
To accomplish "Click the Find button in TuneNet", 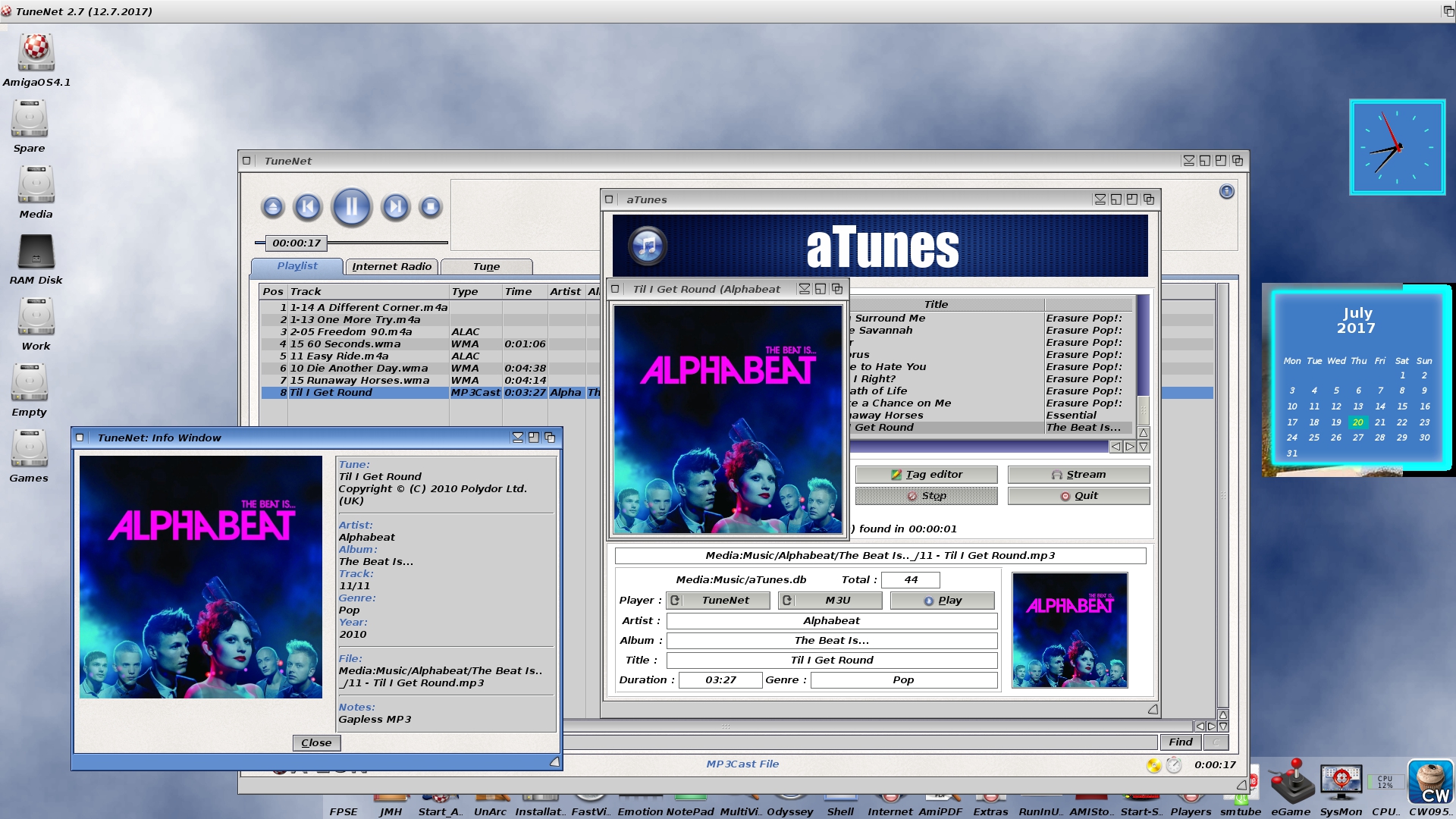I will (1180, 742).
